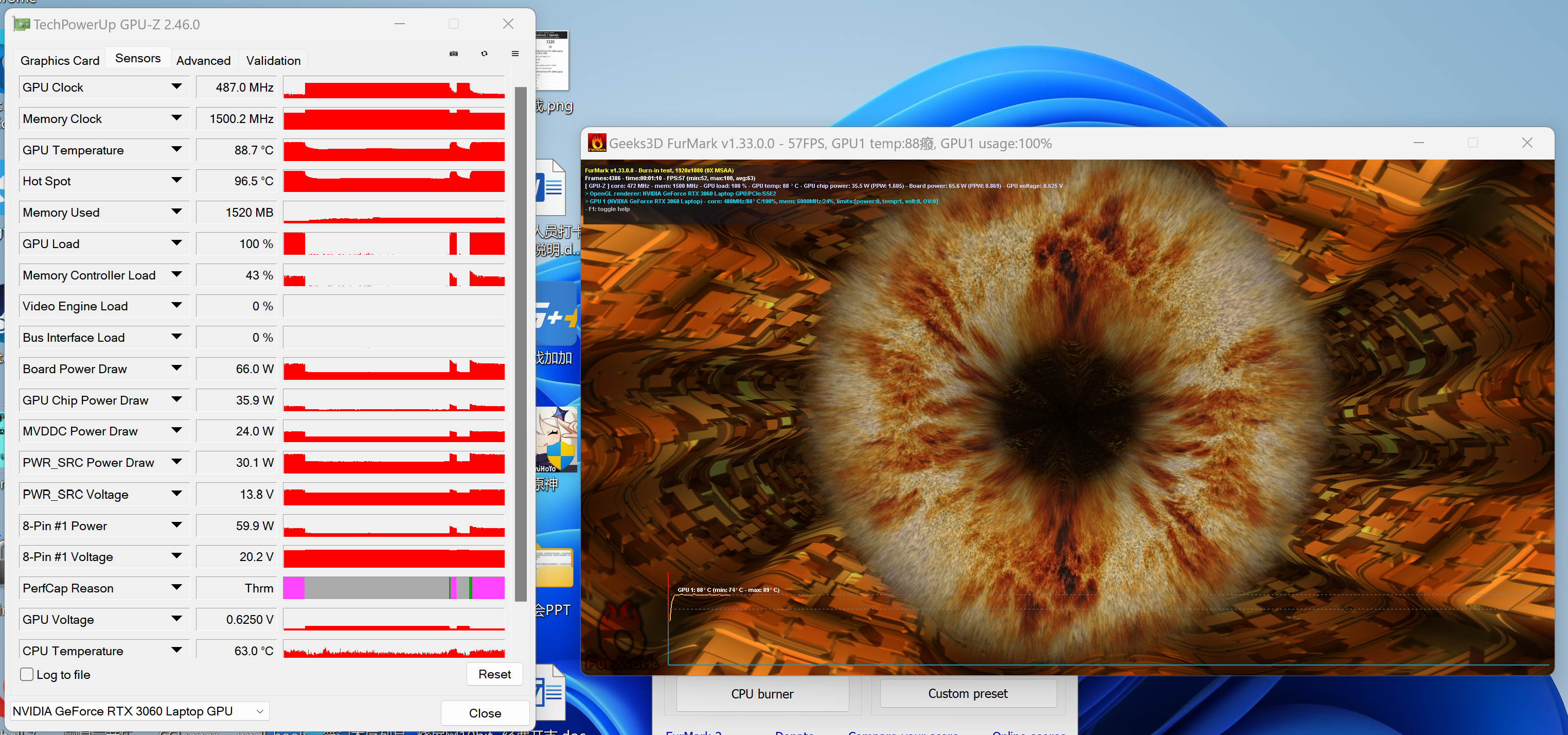Expand the PWR_SRC Power Draw dropdown
Screen dimensions: 1568x735
click(x=176, y=462)
